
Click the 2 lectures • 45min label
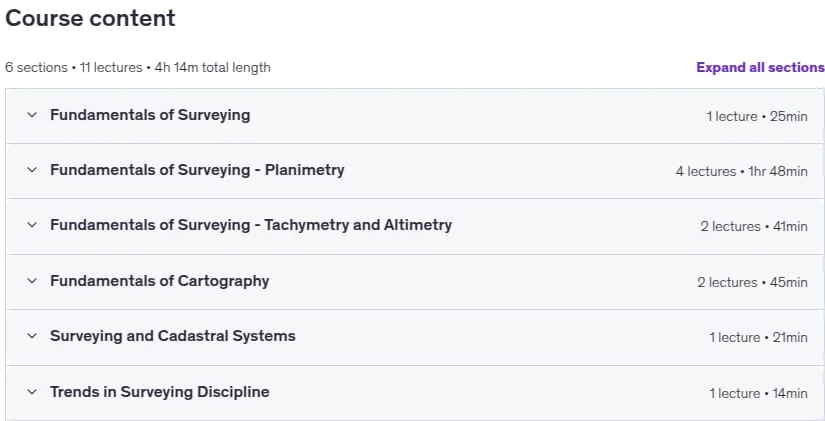(752, 282)
